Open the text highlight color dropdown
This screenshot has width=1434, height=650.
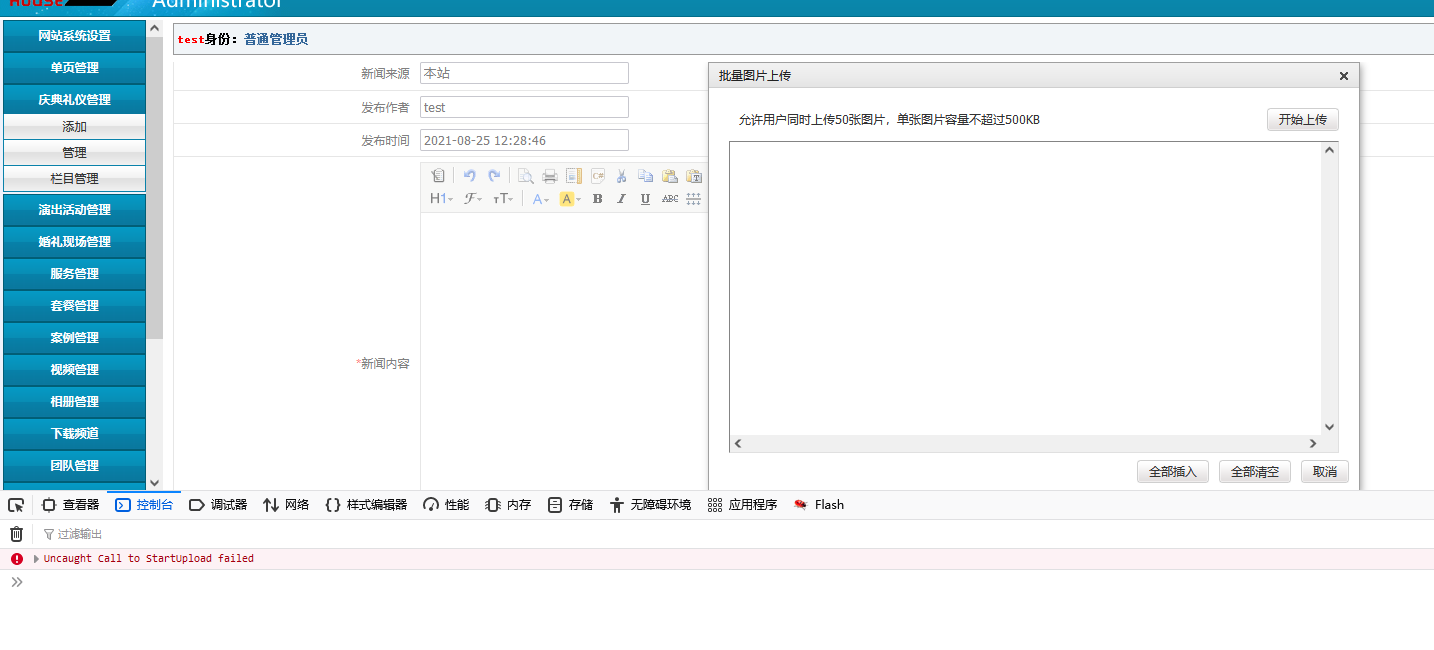pyautogui.click(x=570, y=199)
